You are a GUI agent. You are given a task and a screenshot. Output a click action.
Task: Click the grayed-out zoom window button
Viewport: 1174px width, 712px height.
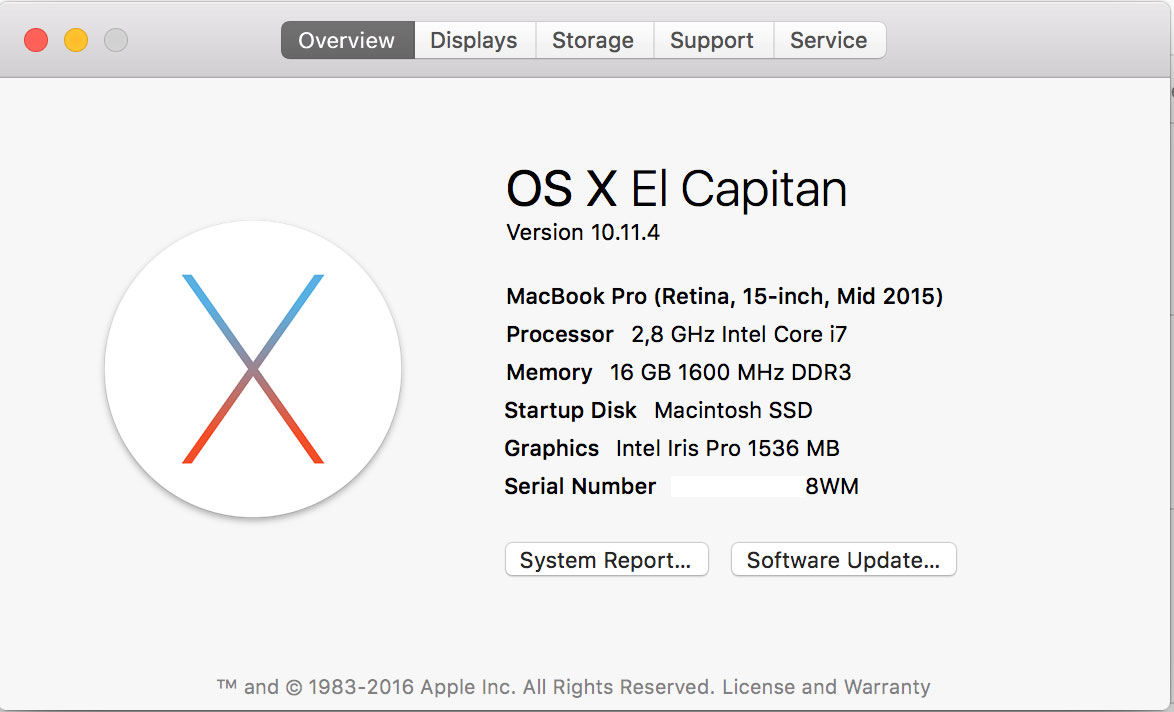(x=116, y=40)
